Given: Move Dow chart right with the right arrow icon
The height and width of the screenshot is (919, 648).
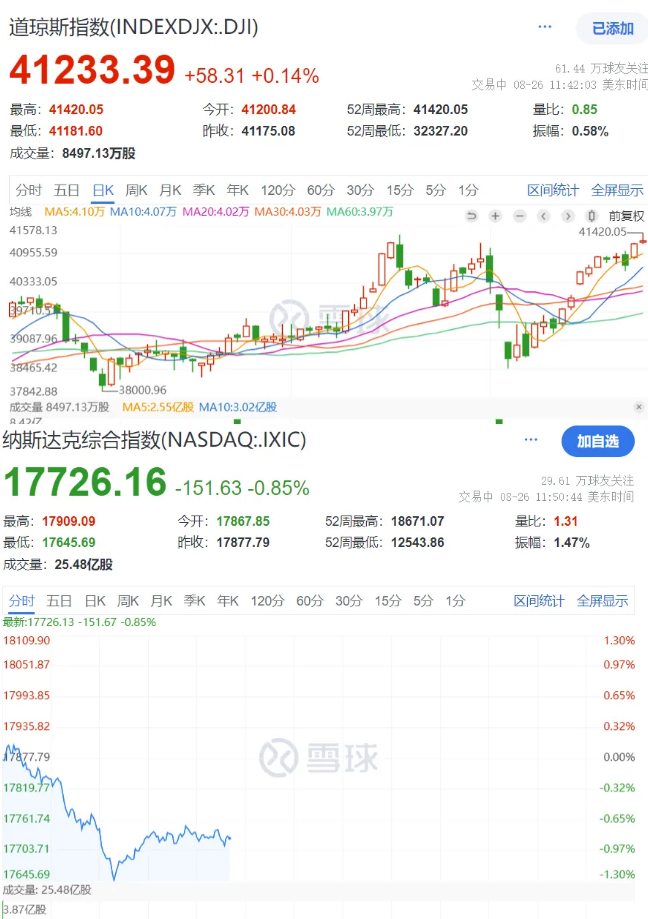Looking at the screenshot, I should click(567, 216).
